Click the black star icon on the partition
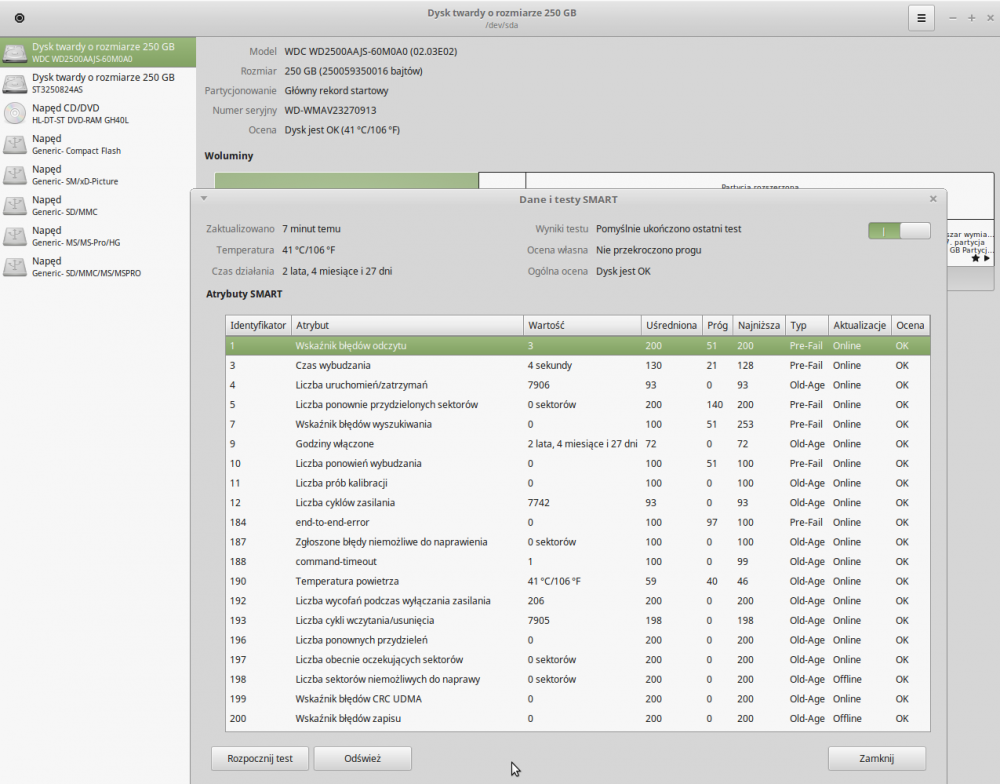Viewport: 1000px width, 784px height. tap(974, 258)
